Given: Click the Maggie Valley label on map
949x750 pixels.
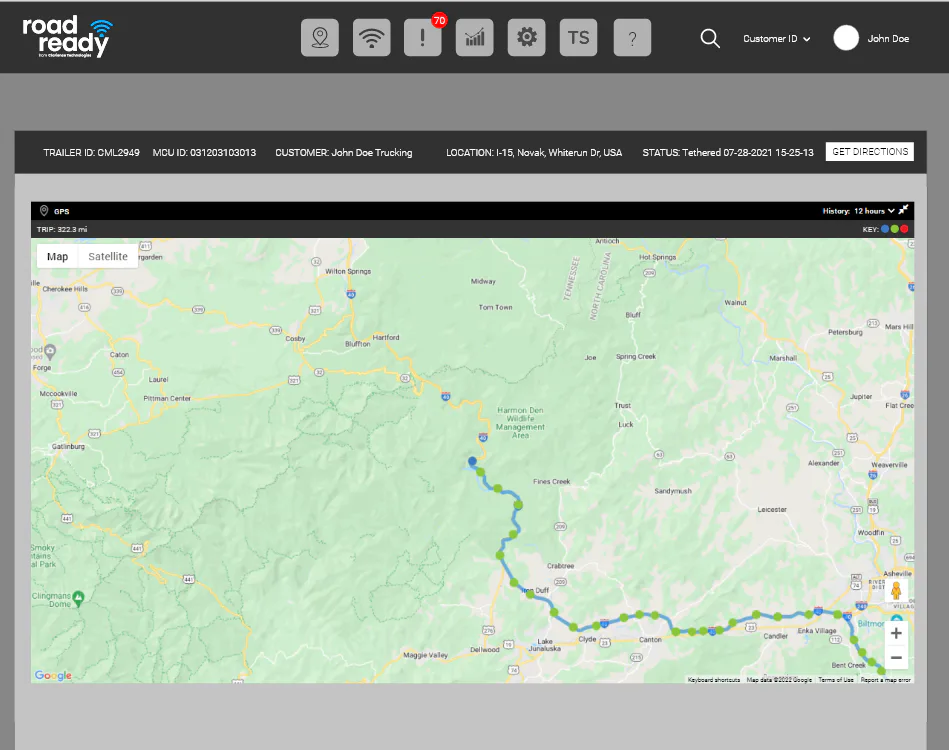Looking at the screenshot, I should pos(425,655).
